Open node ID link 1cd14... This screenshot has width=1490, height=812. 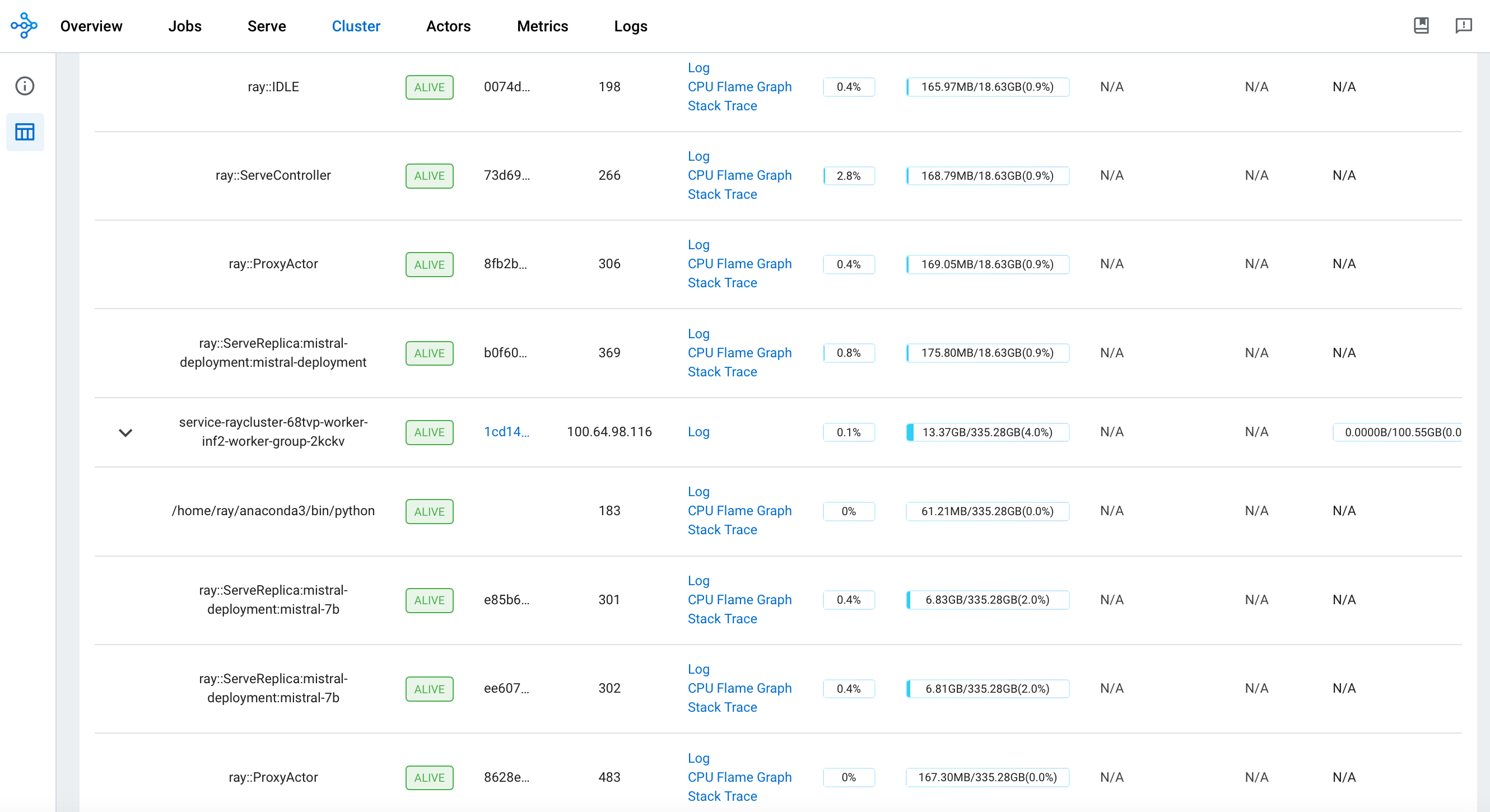[507, 432]
